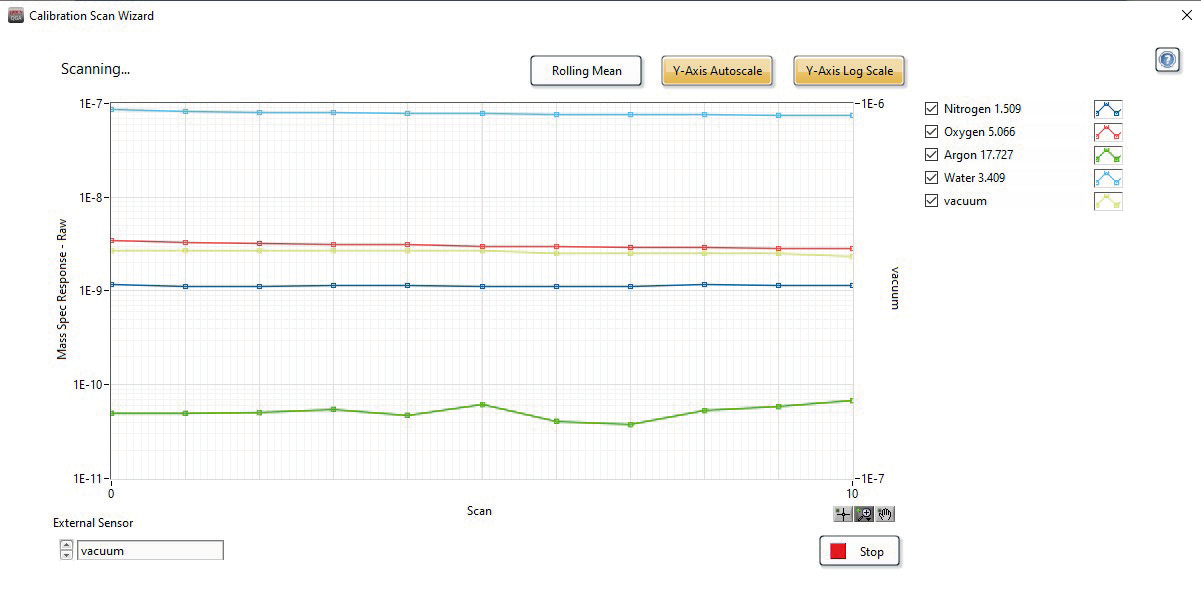Viewport: 1201px width, 590px height.
Task: Open vacuum plot legend style icon
Action: pos(1107,201)
